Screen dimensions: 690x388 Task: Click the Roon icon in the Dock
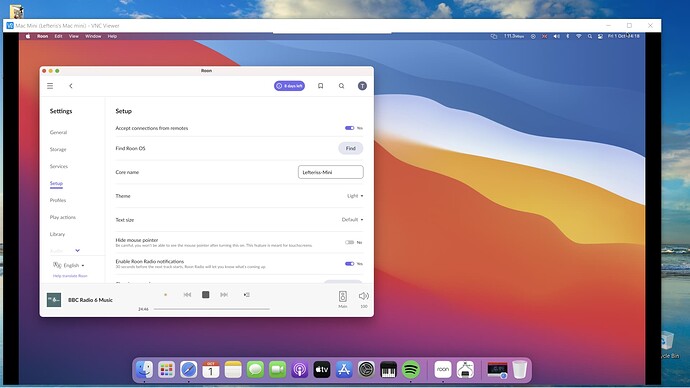[x=443, y=370]
